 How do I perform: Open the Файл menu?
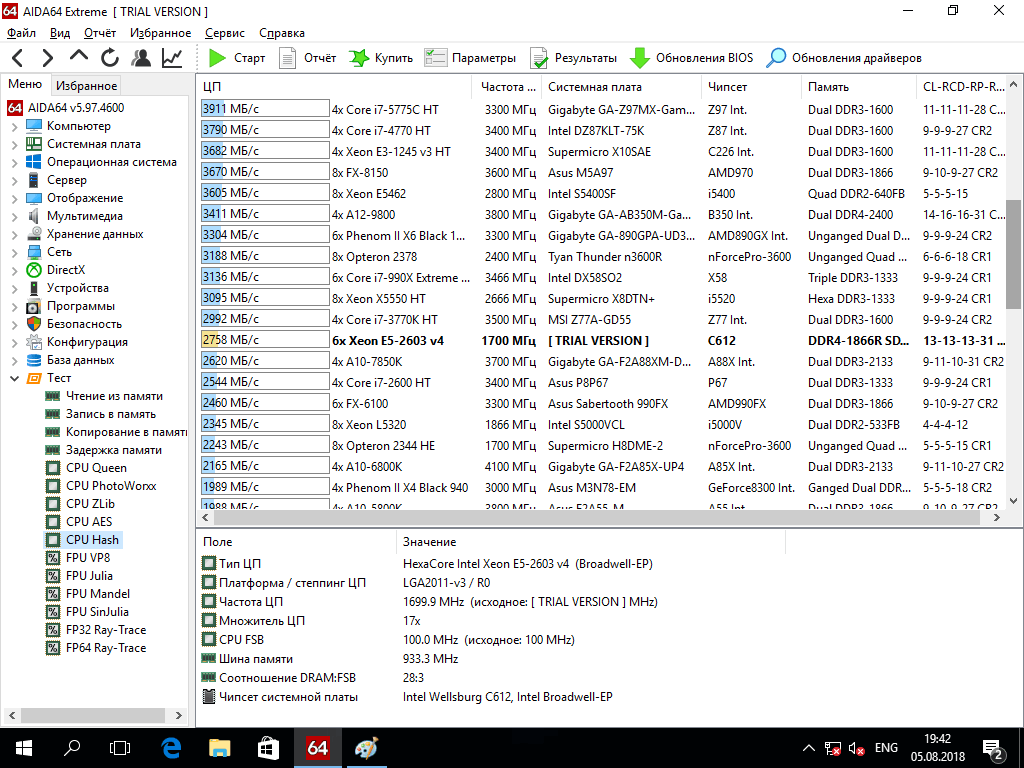pyautogui.click(x=22, y=33)
